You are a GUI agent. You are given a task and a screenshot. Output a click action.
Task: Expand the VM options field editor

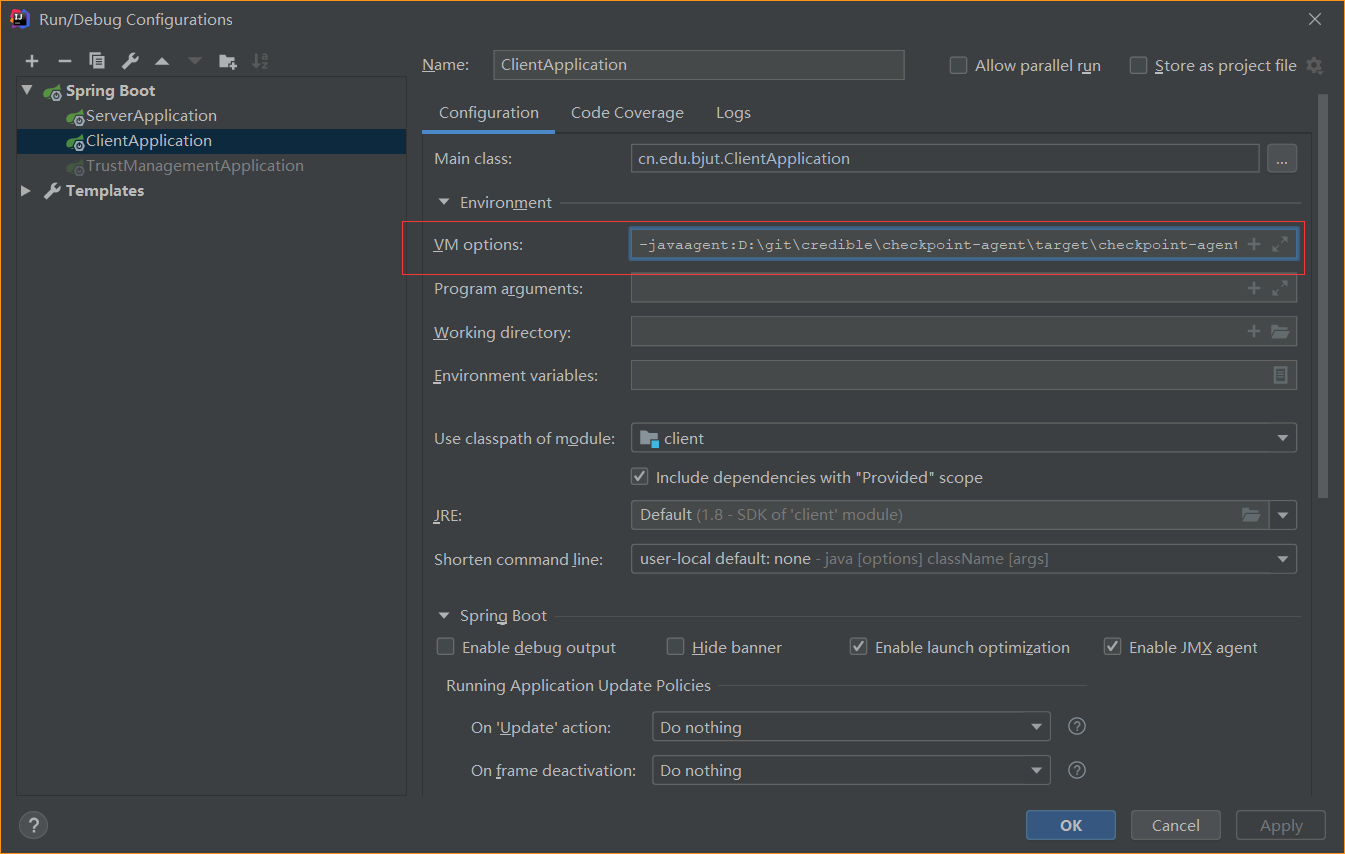tap(1279, 244)
